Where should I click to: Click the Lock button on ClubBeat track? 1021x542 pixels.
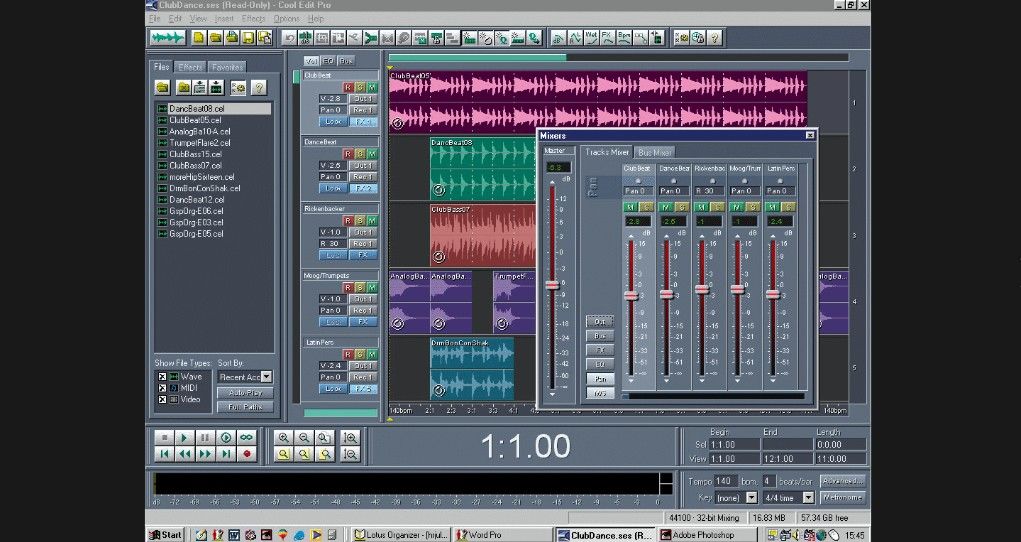coord(332,122)
